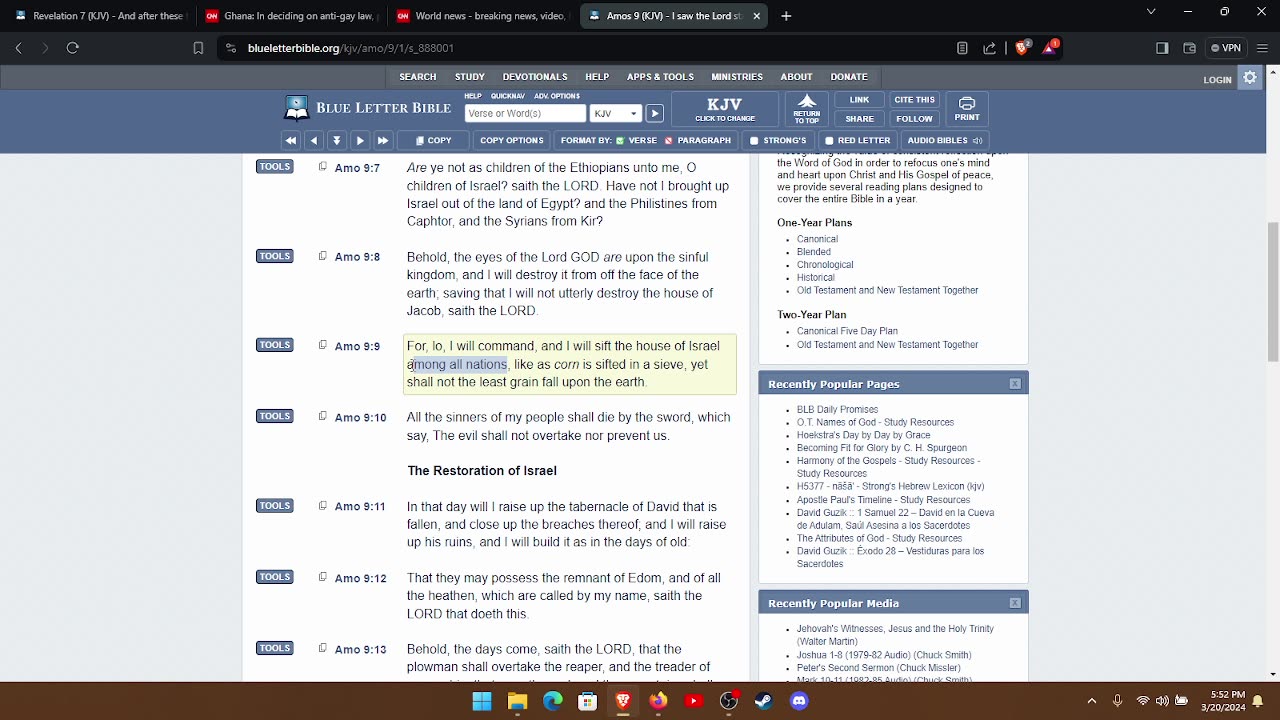Copy verse Amo 9:11 with its copy icon

(322, 505)
